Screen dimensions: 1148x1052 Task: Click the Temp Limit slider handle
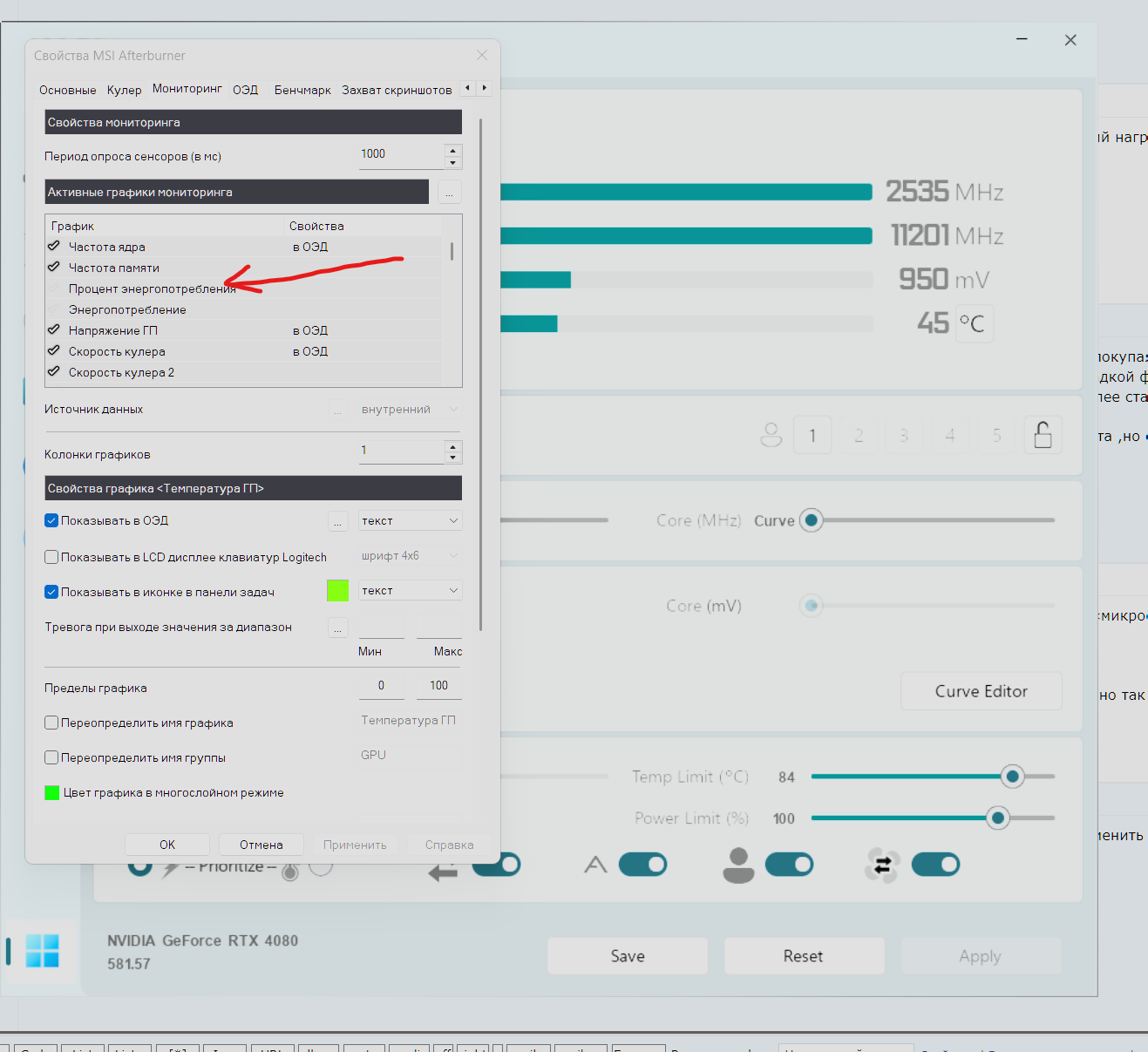pos(1012,776)
